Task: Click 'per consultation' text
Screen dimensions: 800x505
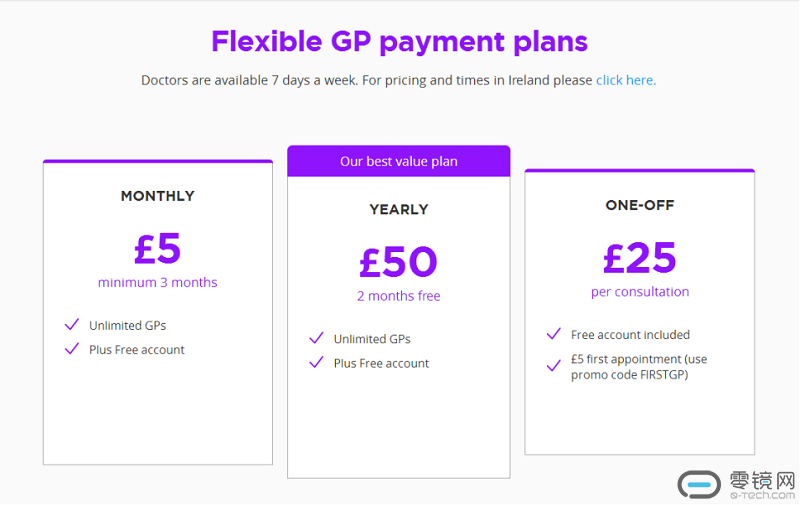Action: click(640, 292)
